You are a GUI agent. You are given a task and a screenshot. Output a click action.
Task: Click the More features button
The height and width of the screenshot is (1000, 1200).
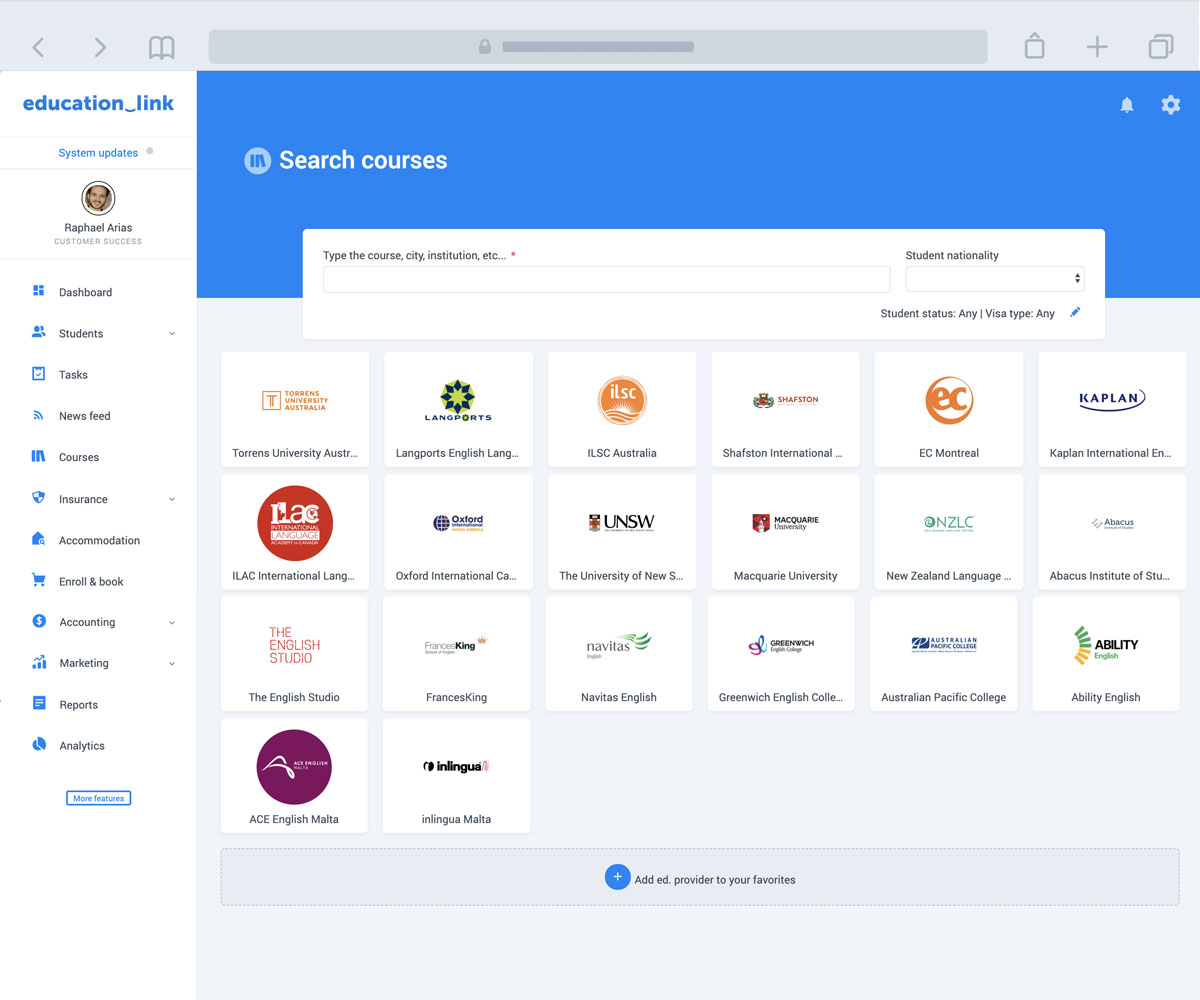pos(98,798)
